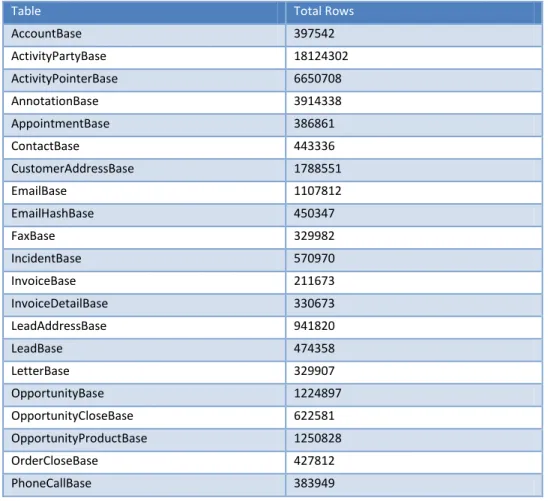Screen dimensions: 548x501
Task: Select the EmailHashBase cell
Action: [x=144, y=215]
